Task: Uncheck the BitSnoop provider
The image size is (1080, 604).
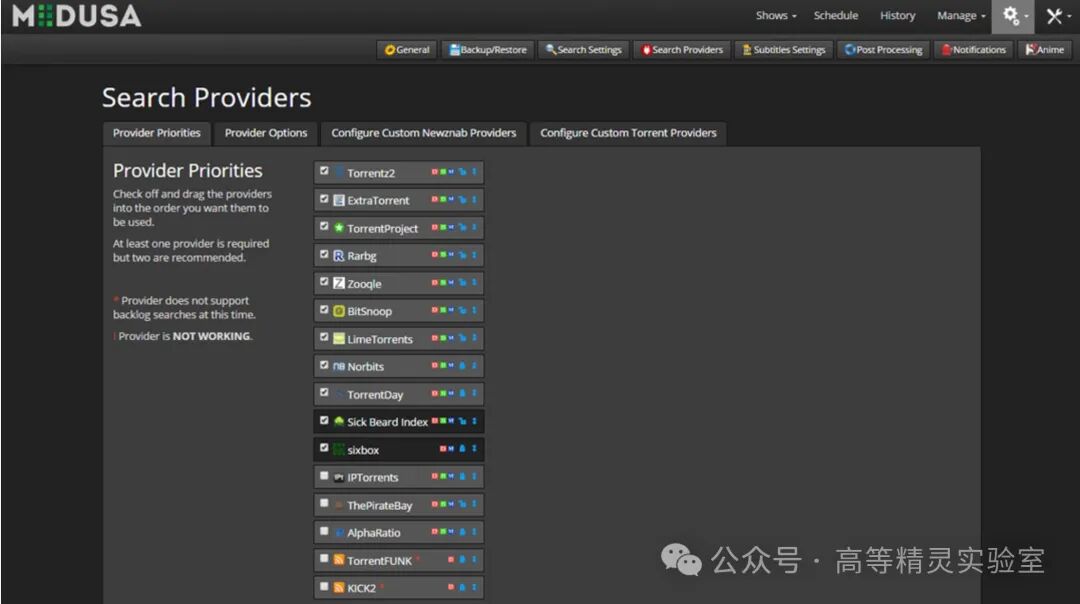Action: 324,310
